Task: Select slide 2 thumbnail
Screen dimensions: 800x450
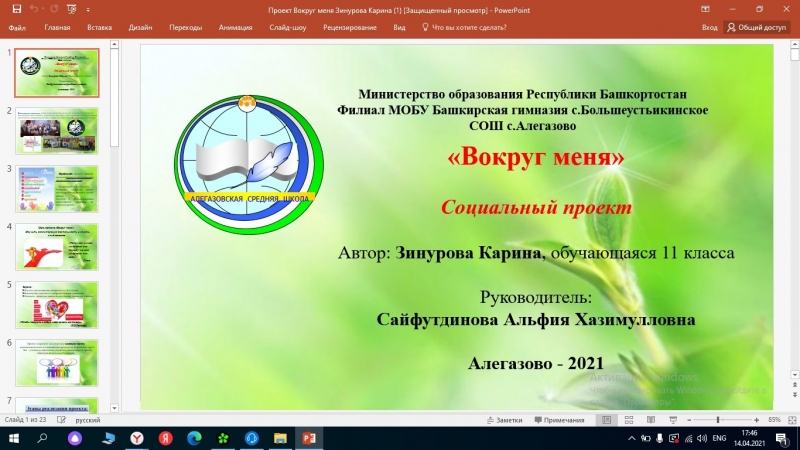Action: coord(57,131)
